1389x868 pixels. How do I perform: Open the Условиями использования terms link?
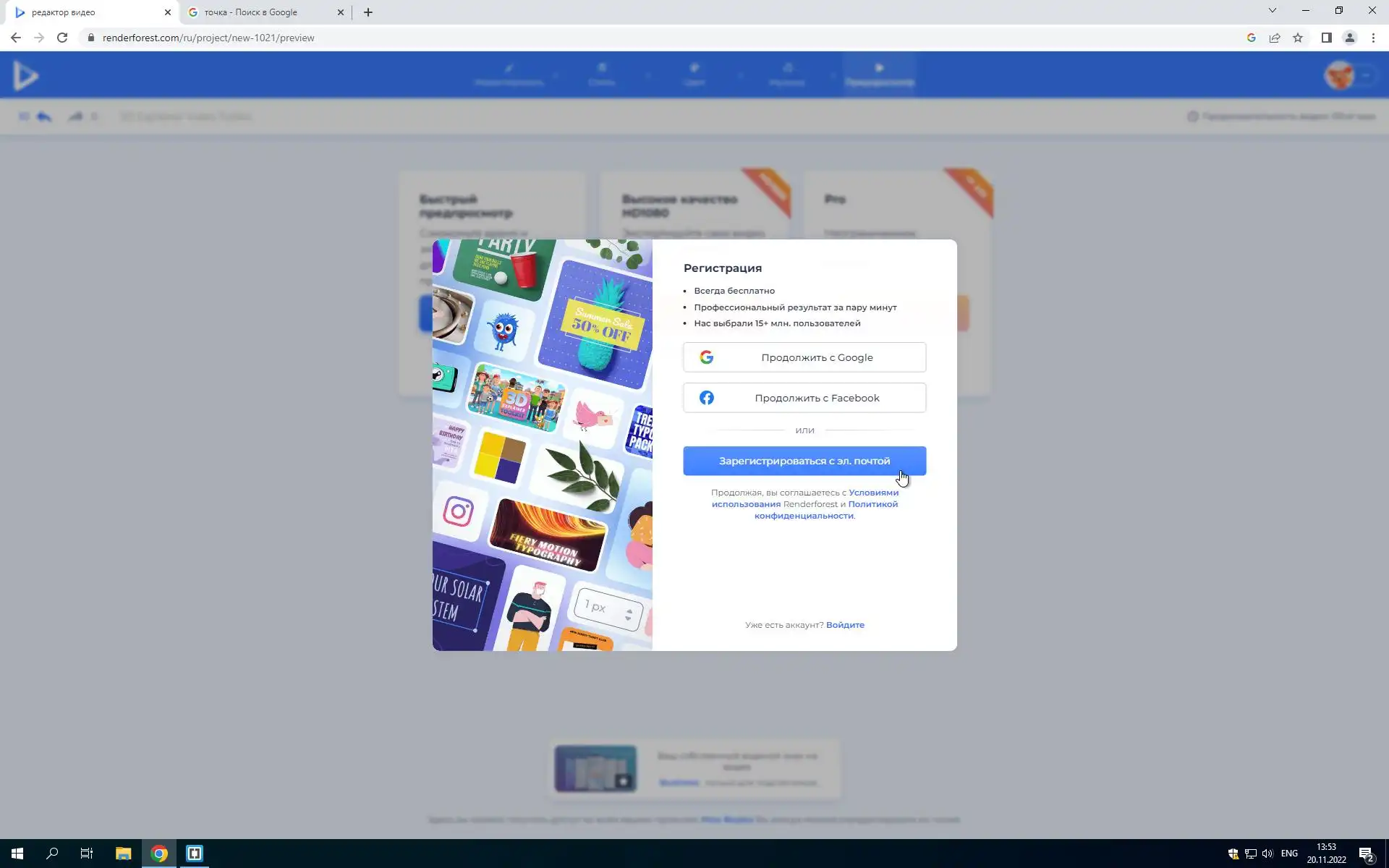click(x=873, y=493)
